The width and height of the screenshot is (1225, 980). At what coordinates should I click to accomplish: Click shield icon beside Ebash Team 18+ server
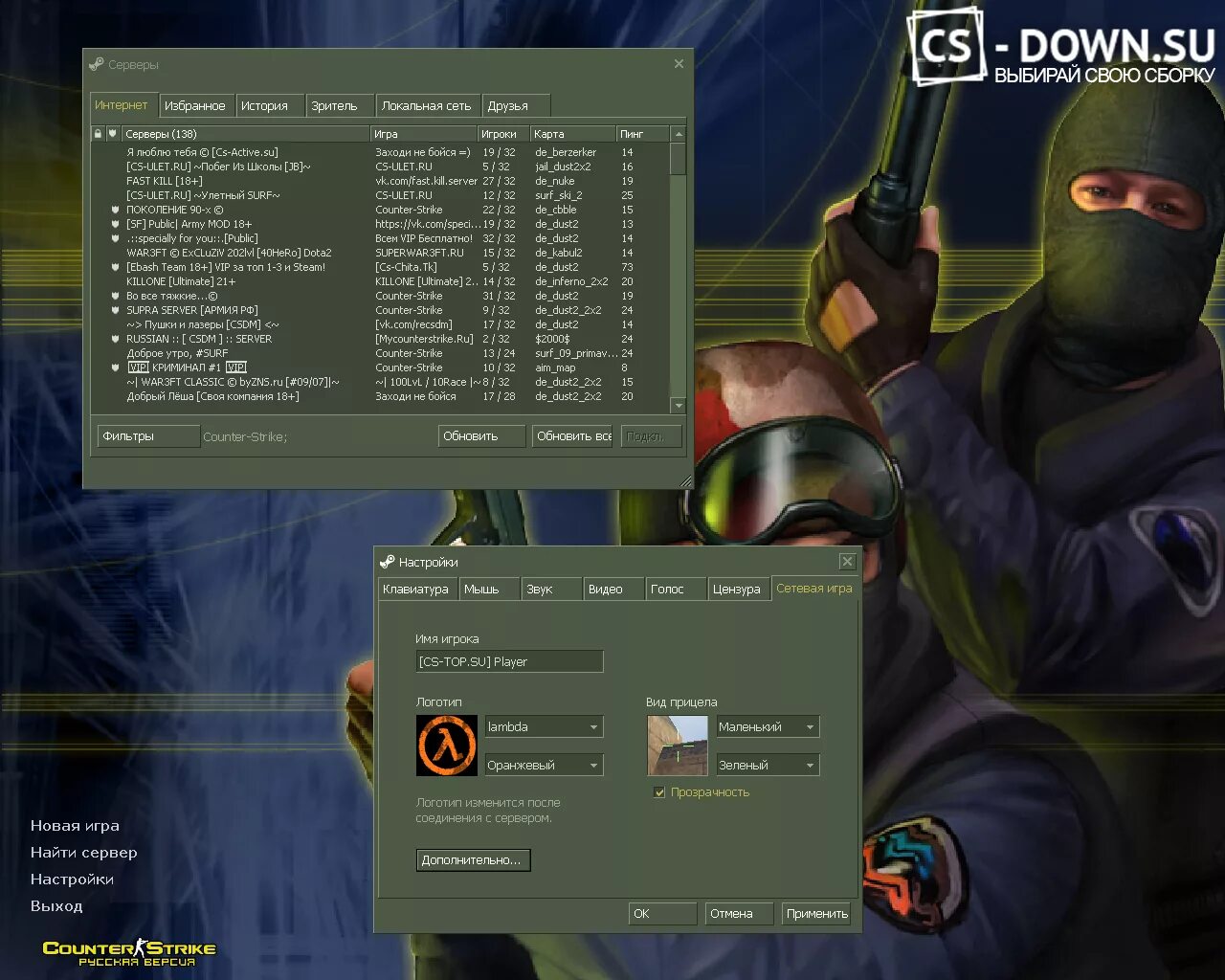pos(115,267)
